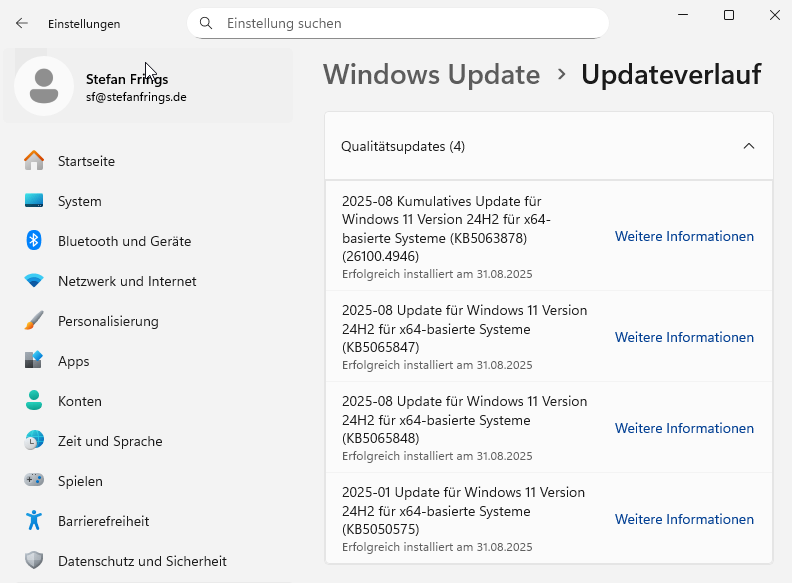The image size is (792, 583).
Task: Open the Startseite settings page
Action: (86, 161)
